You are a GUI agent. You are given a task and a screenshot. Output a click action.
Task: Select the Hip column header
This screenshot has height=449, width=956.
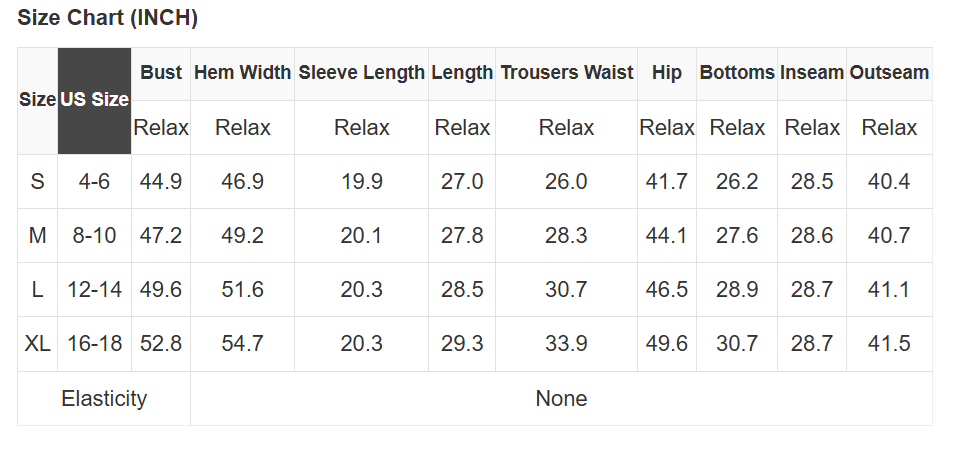(666, 73)
